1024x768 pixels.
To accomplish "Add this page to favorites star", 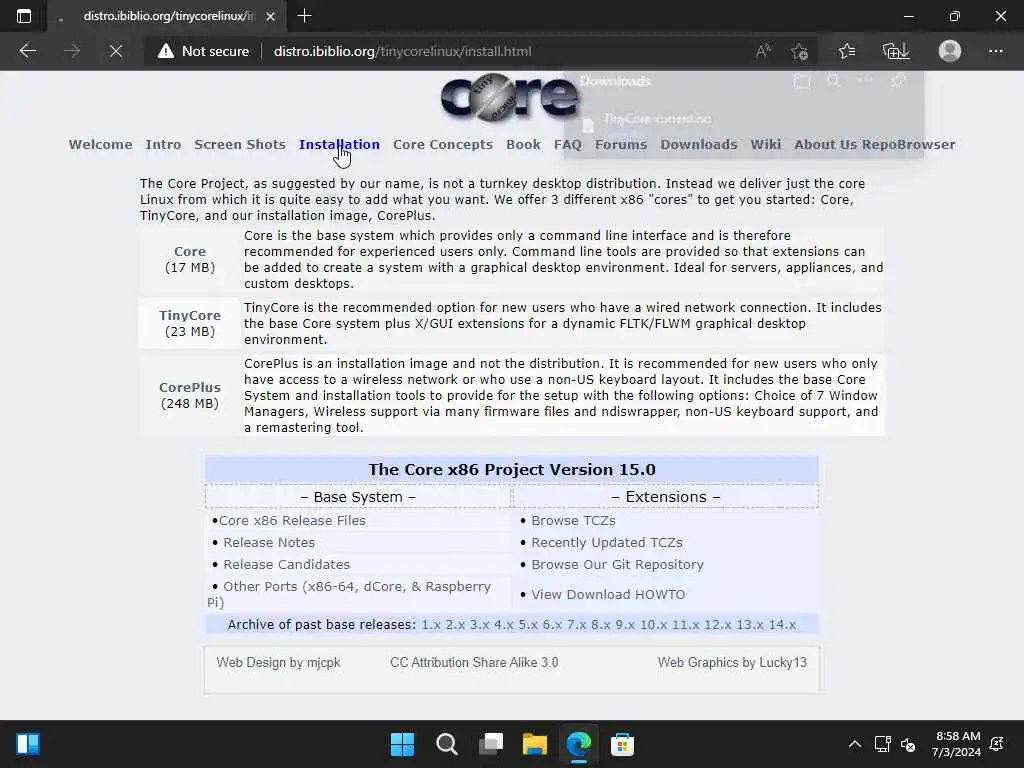I will (x=799, y=51).
